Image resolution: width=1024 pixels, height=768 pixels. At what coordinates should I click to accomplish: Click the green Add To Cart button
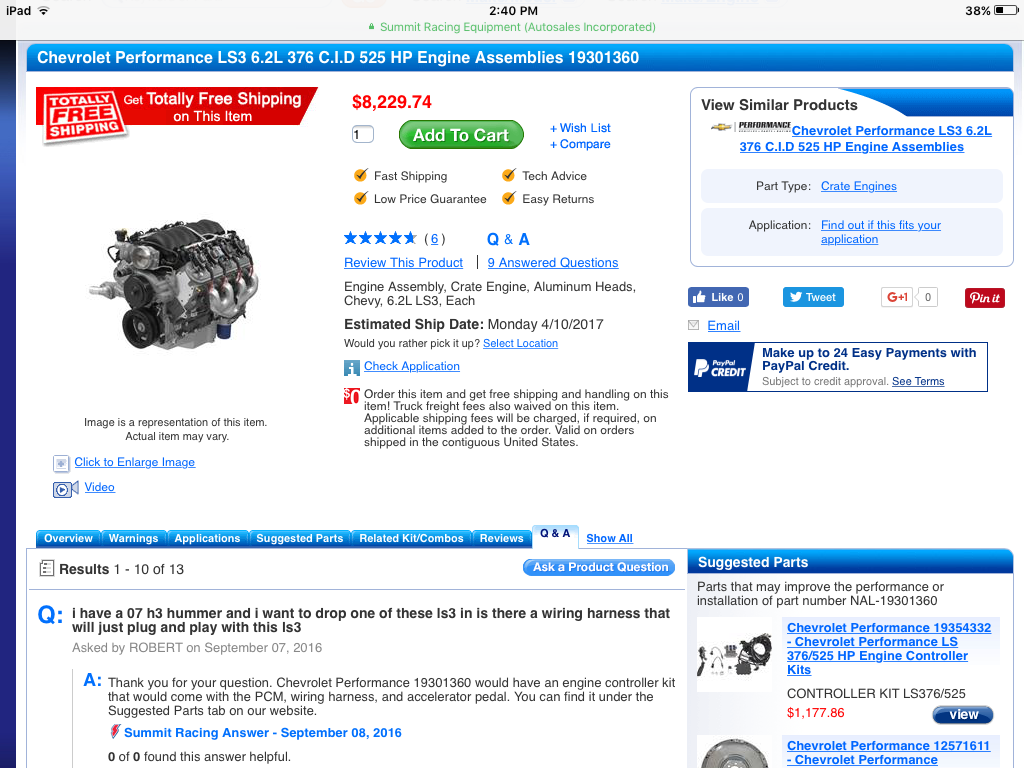pyautogui.click(x=461, y=135)
